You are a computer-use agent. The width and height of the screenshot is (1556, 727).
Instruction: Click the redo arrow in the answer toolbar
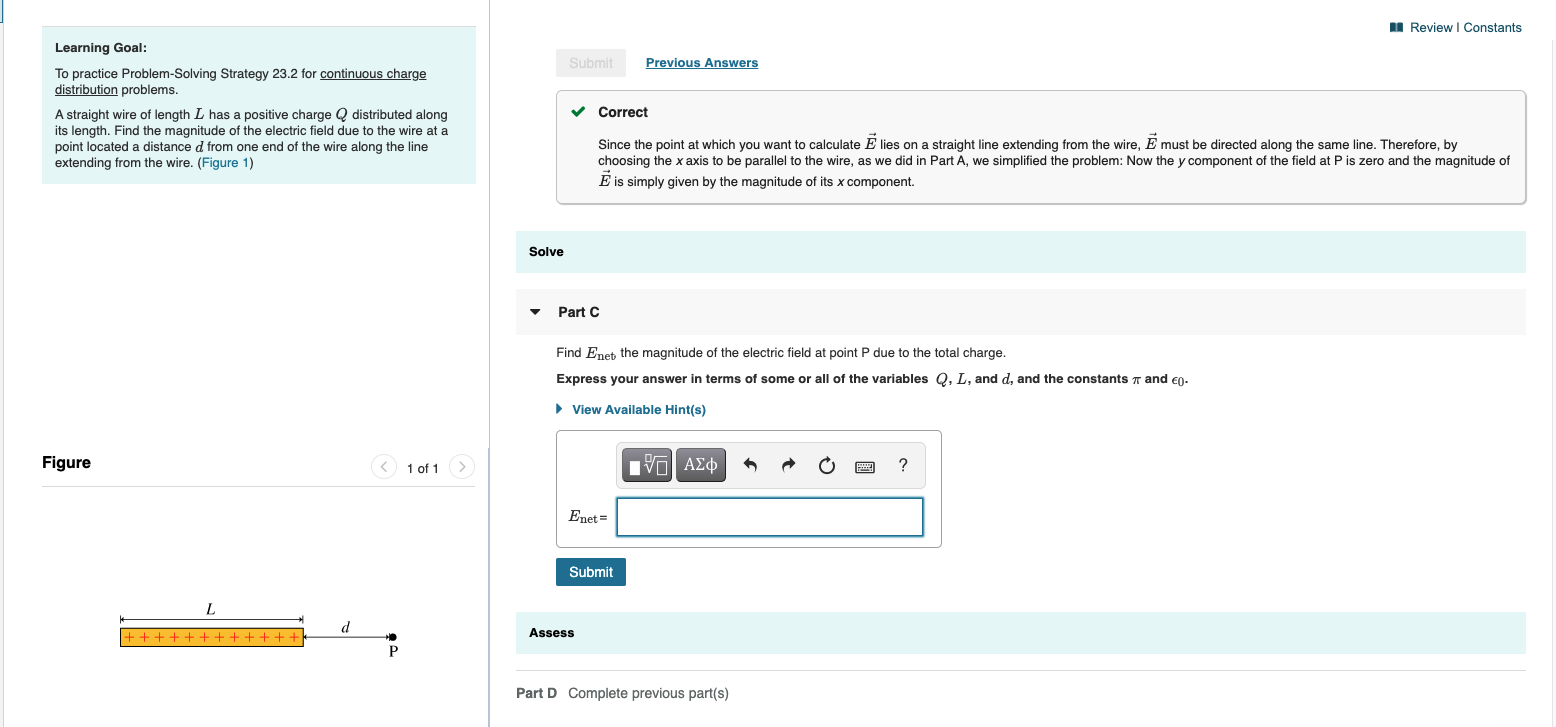[788, 464]
